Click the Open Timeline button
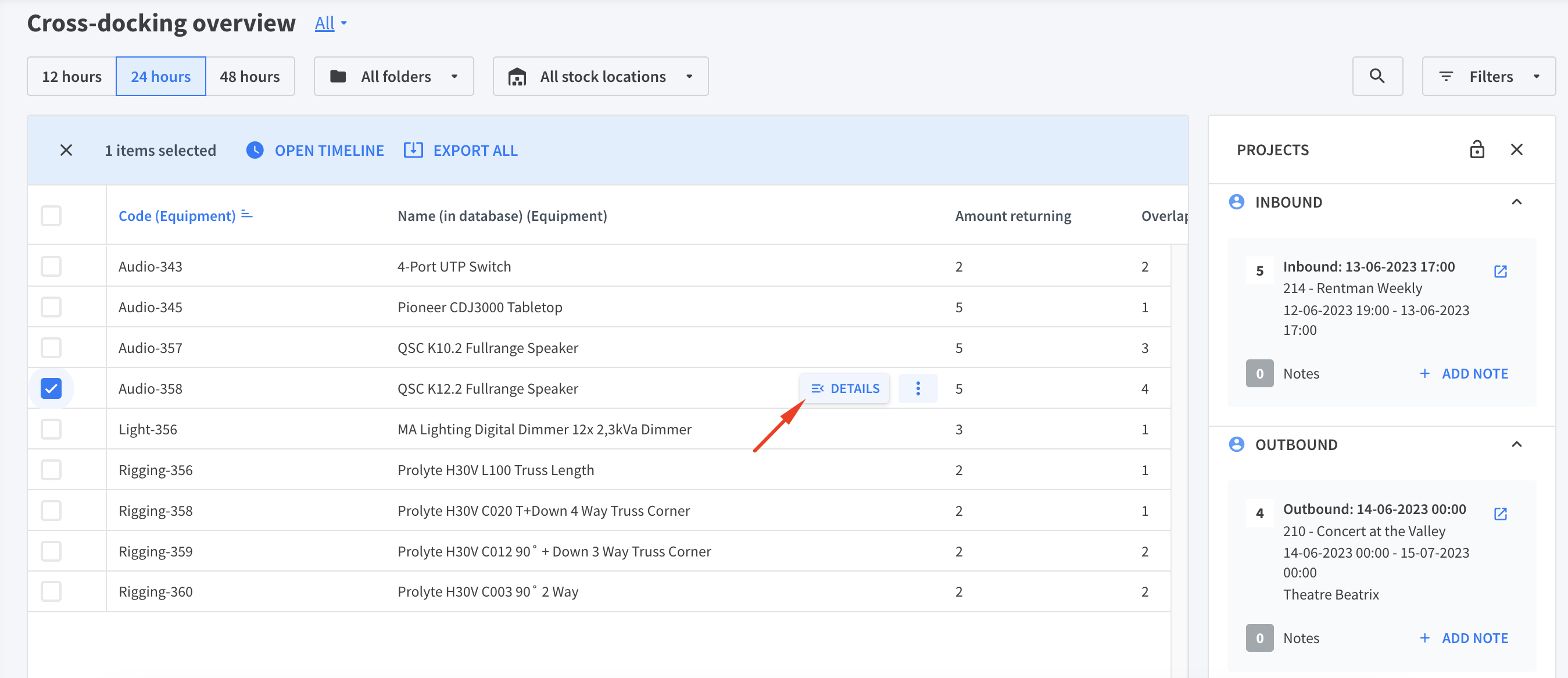 [x=316, y=150]
